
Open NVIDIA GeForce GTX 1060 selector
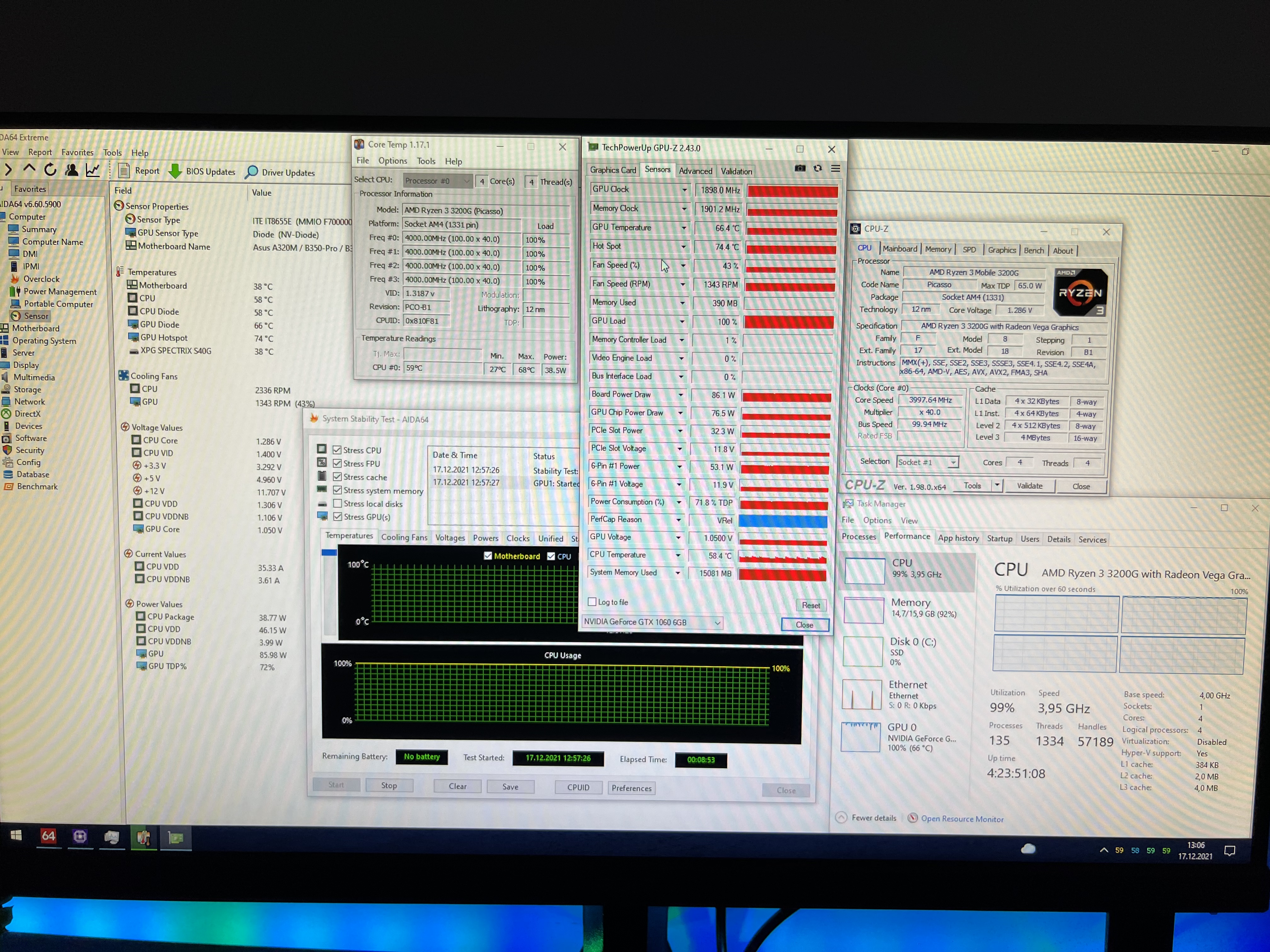pyautogui.click(x=652, y=622)
